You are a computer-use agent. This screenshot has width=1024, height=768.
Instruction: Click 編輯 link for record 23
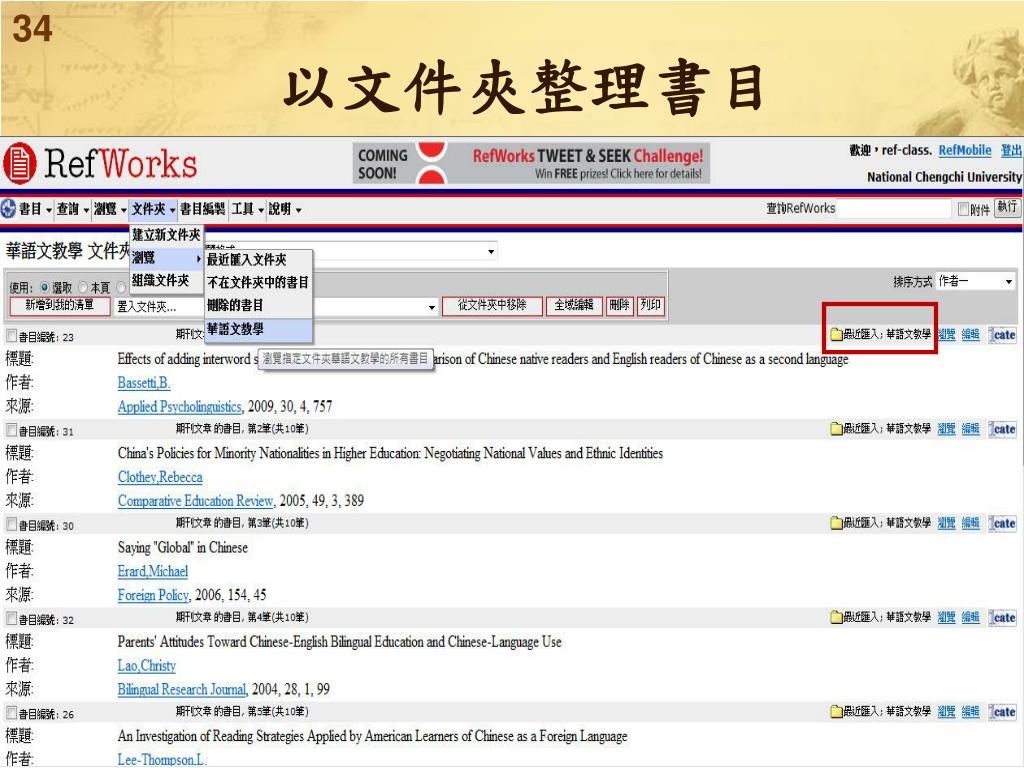click(970, 335)
